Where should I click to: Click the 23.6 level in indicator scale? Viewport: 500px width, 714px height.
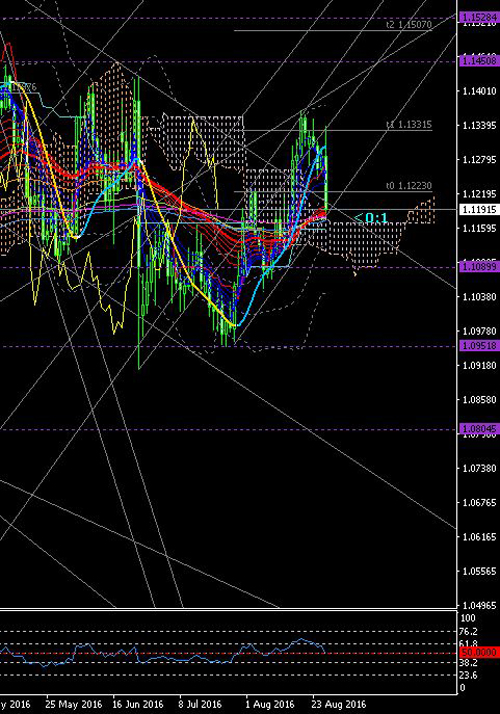point(469,675)
